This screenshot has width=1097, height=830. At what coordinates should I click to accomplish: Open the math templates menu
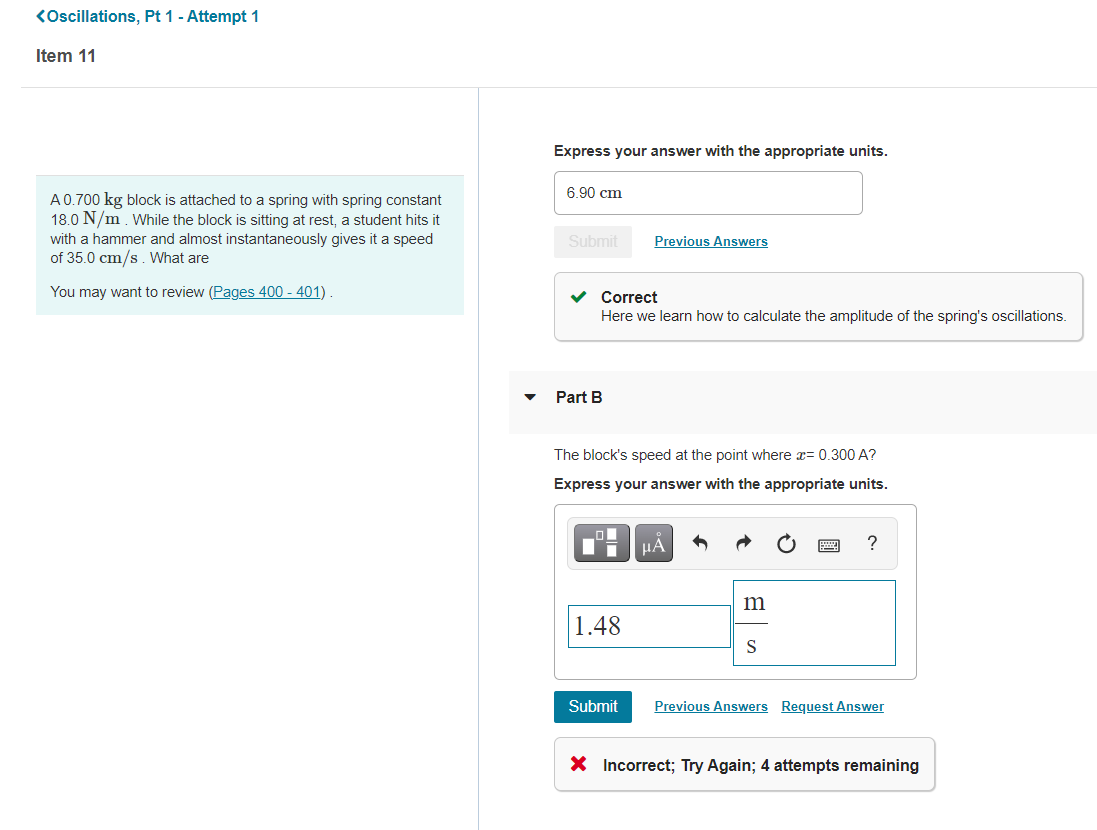pyautogui.click(x=601, y=543)
